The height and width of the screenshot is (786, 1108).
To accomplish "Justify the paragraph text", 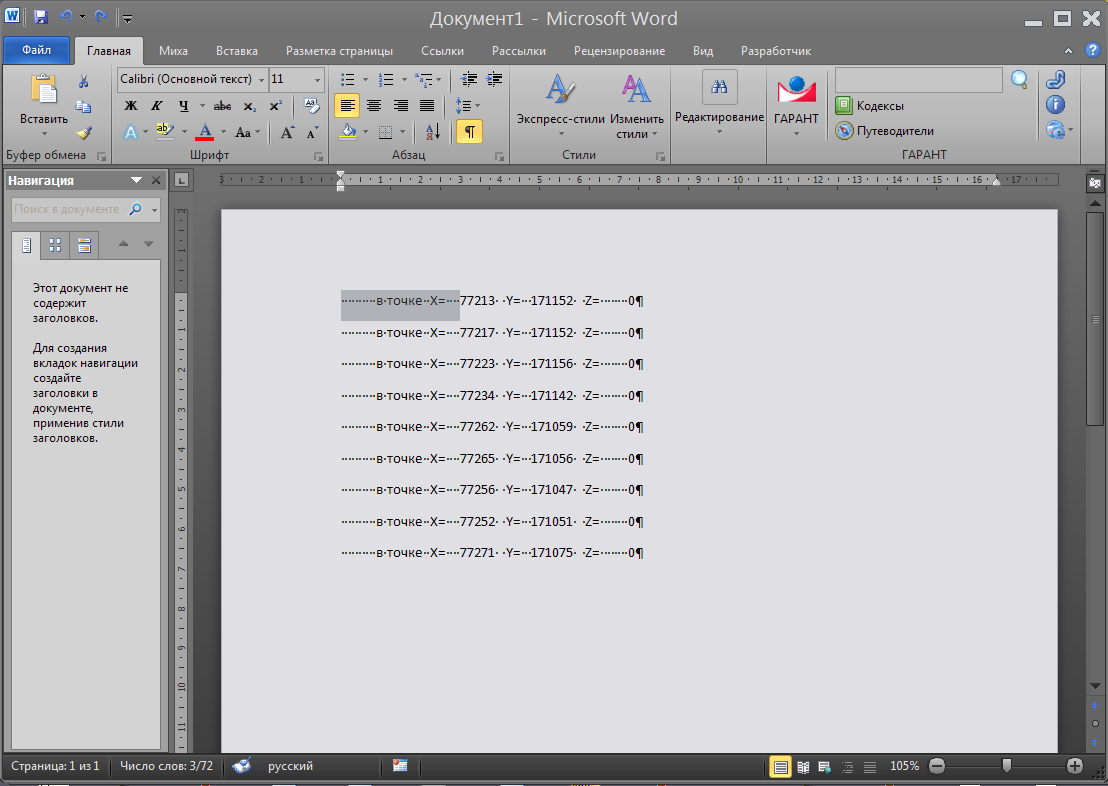I will pos(427,105).
